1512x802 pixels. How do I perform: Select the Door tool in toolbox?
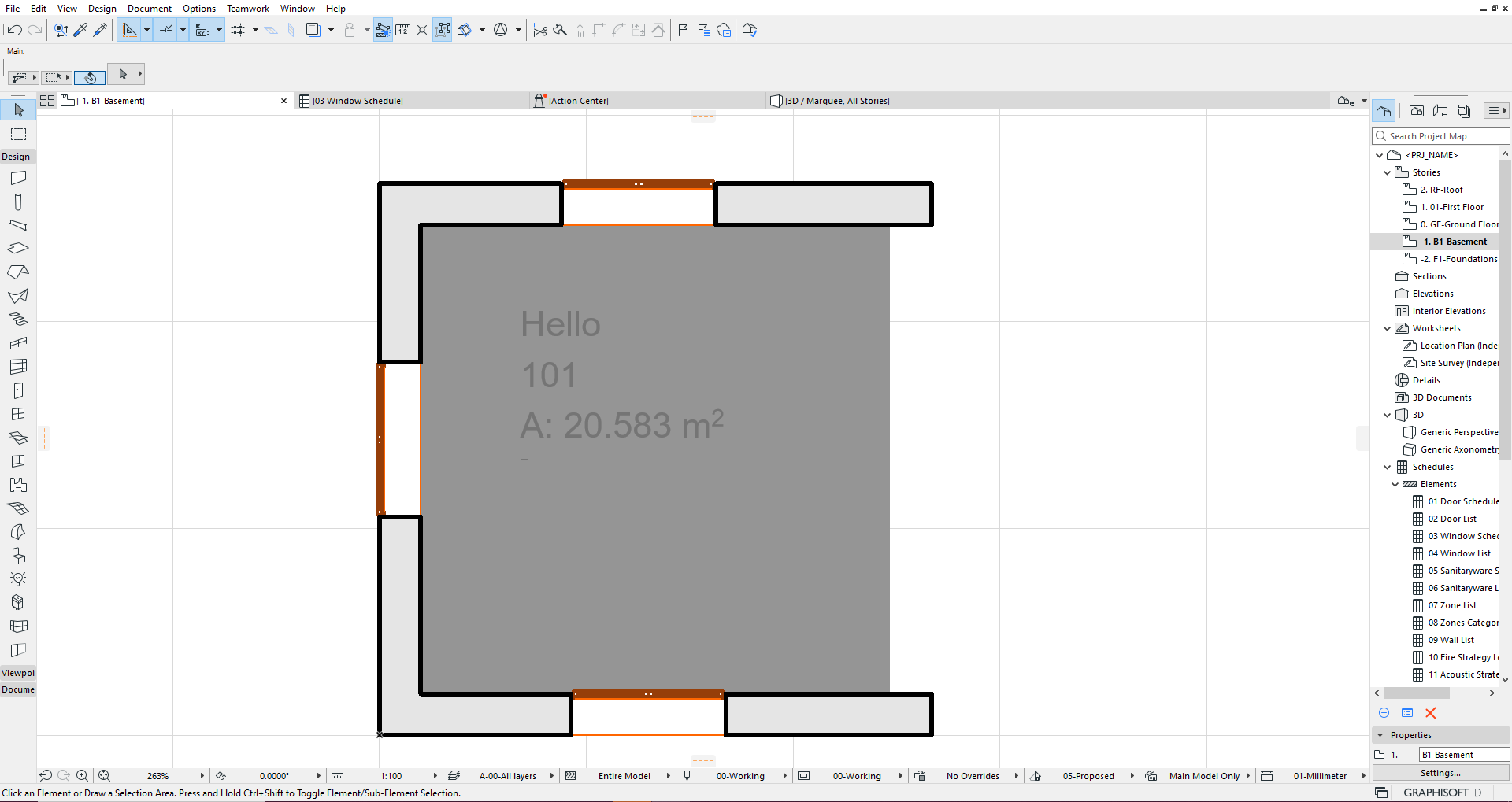click(x=18, y=390)
